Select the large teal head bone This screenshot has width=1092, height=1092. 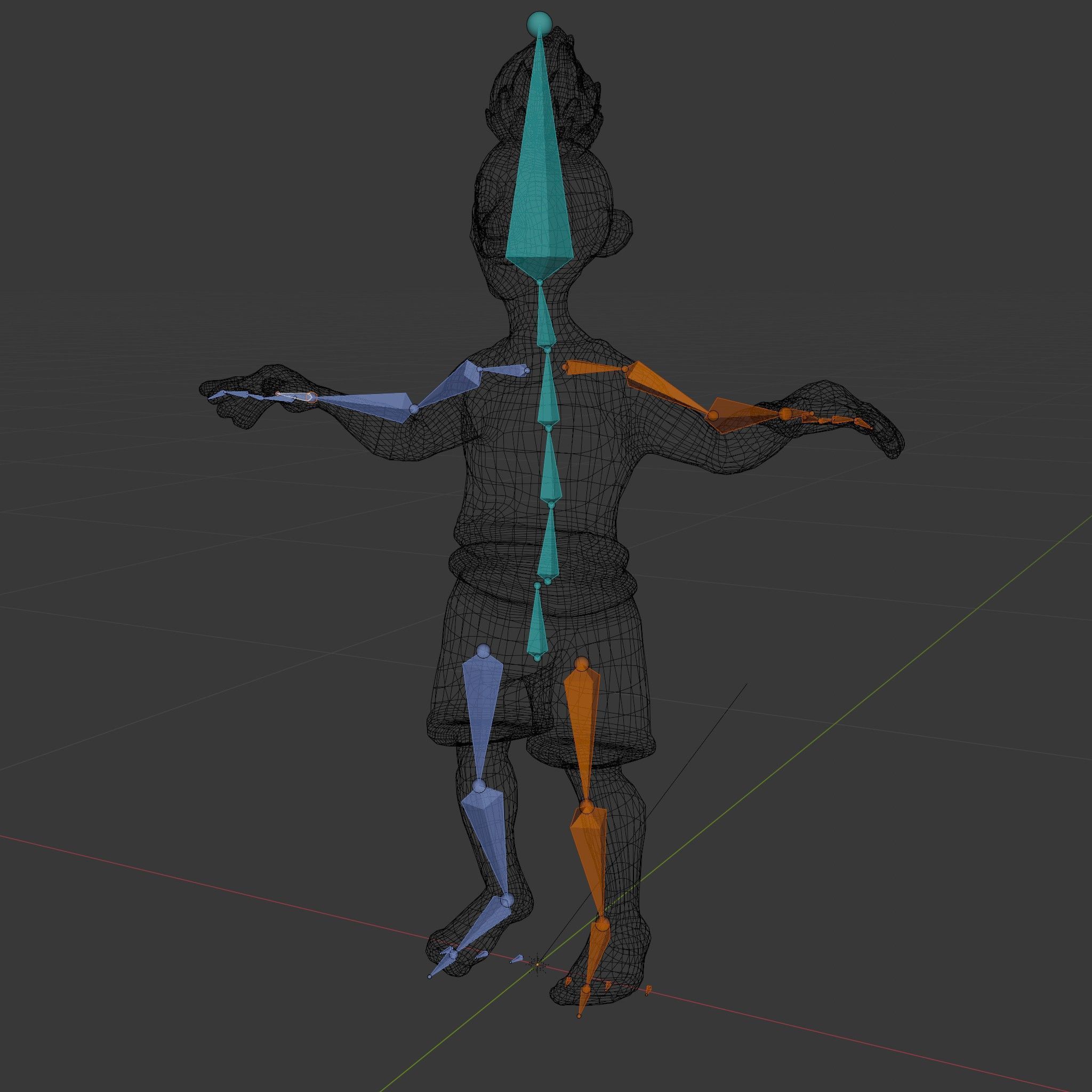pyautogui.click(x=540, y=170)
